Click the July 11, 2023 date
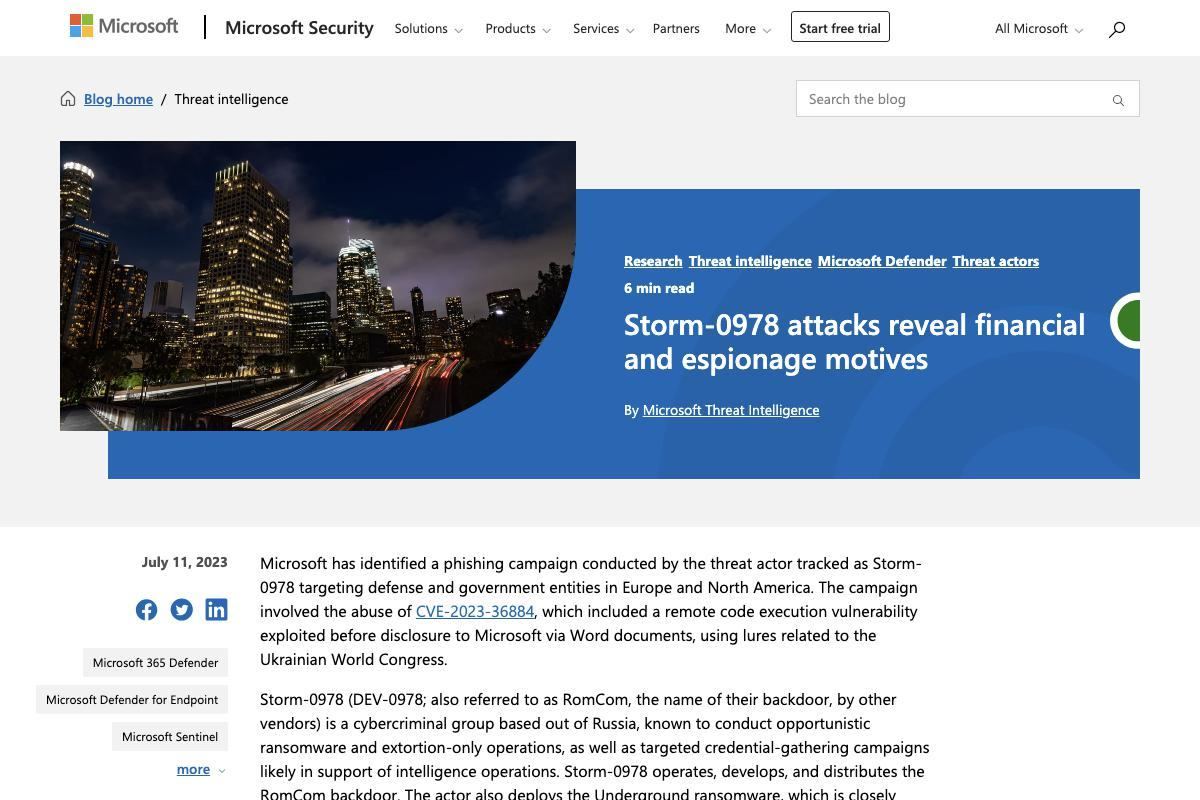This screenshot has height=800, width=1200. click(x=185, y=562)
